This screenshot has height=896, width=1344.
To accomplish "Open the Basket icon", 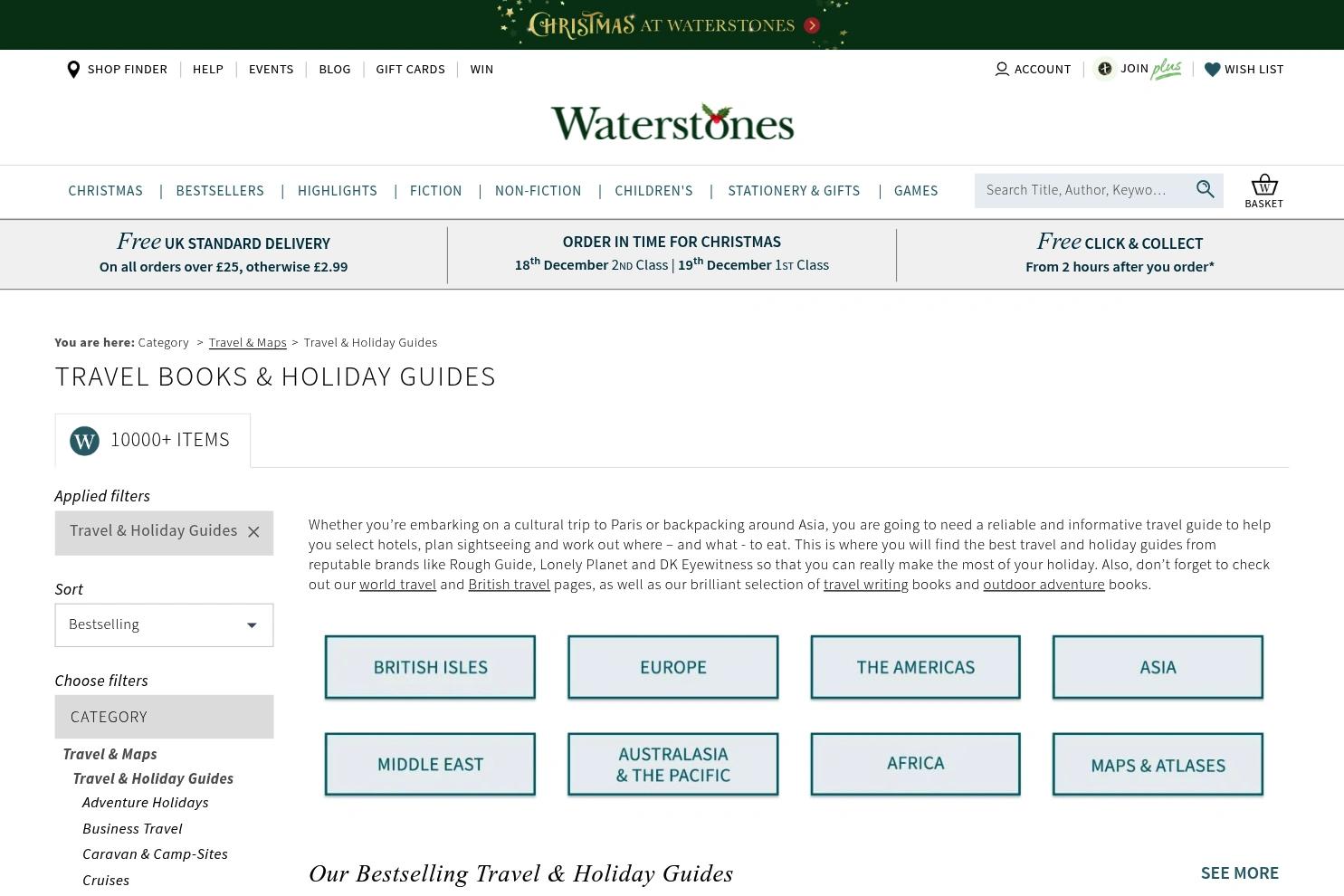I will 1263,191.
